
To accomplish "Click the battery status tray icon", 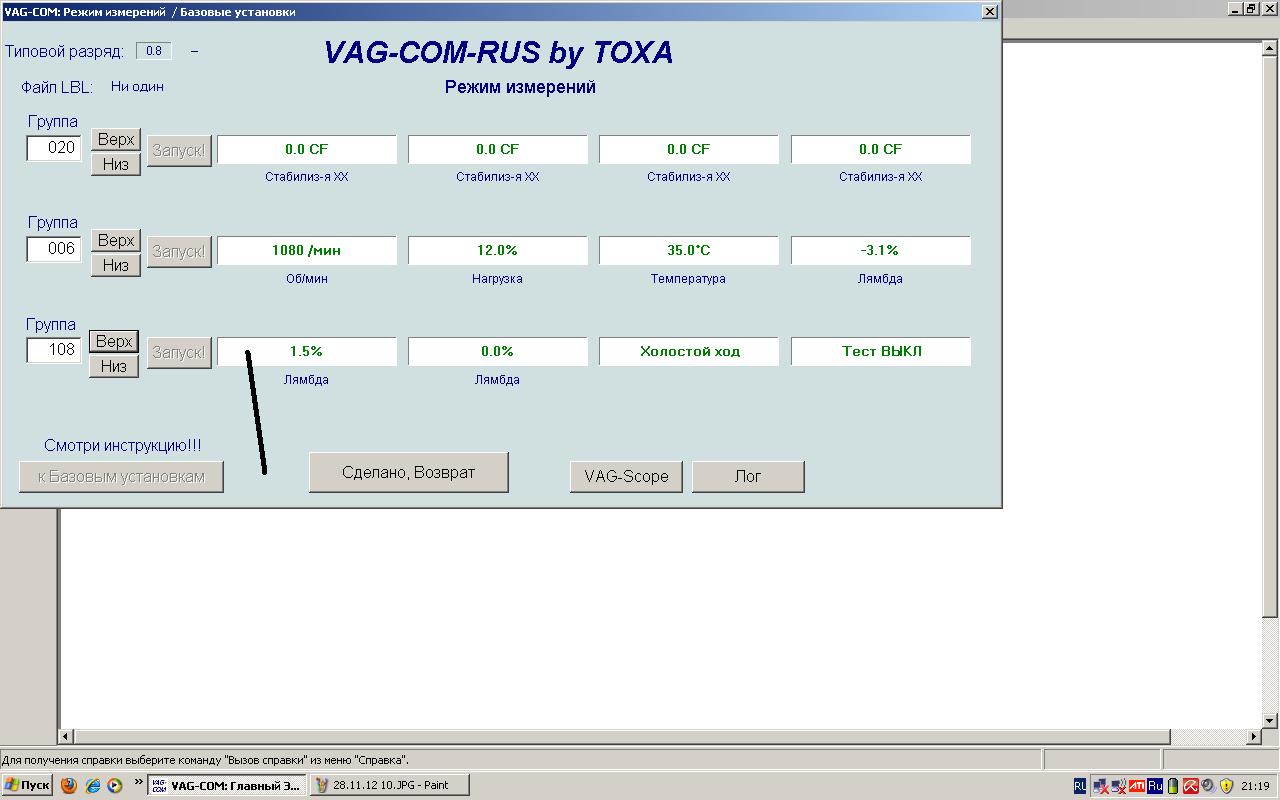I will coord(1173,786).
